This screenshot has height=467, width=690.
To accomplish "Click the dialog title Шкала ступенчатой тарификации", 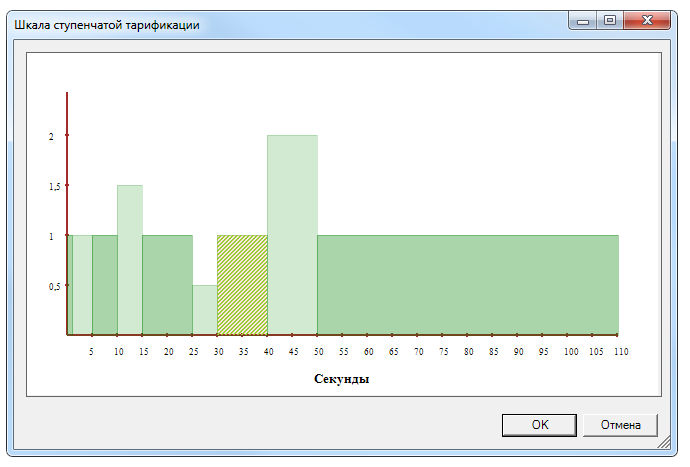I will click(107, 25).
